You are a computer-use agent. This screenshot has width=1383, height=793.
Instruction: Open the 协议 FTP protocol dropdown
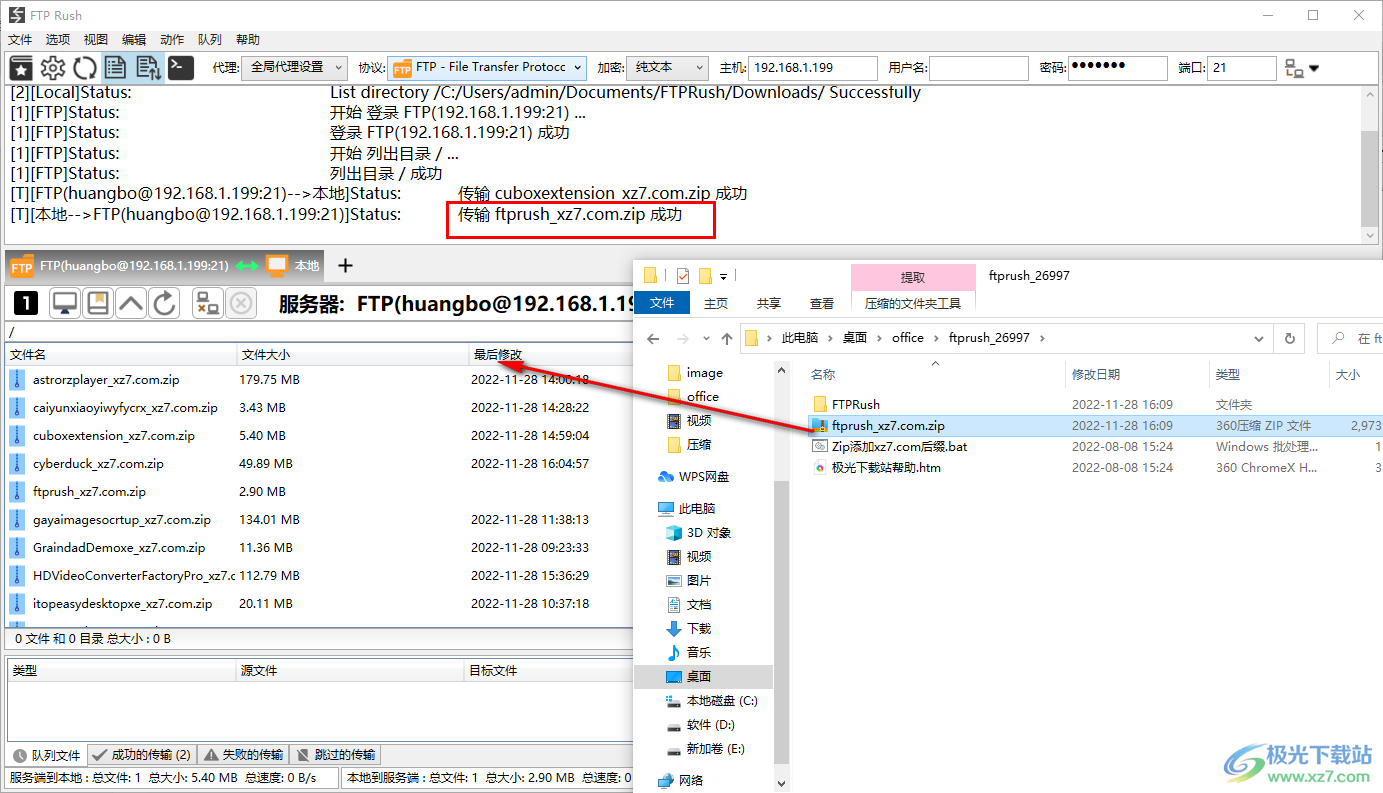coord(486,67)
